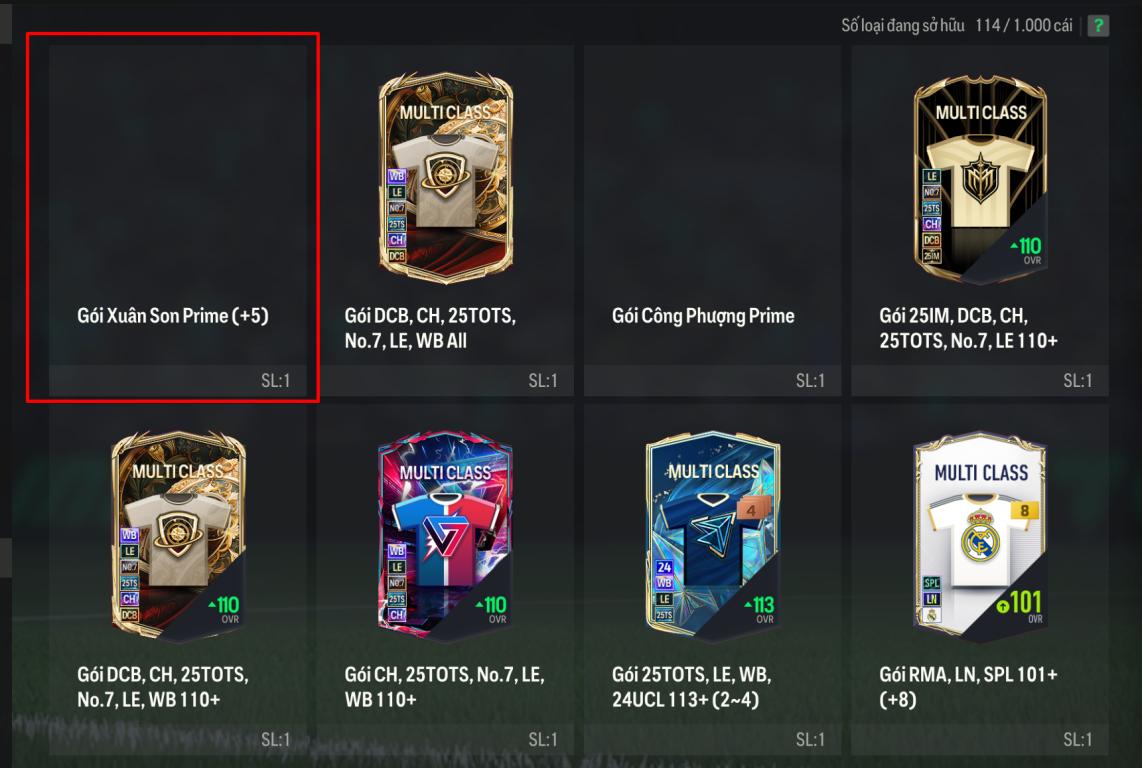Click the SL:1 quantity bar under the Công Phượng pack
The height and width of the screenshot is (768, 1142).
pos(712,380)
